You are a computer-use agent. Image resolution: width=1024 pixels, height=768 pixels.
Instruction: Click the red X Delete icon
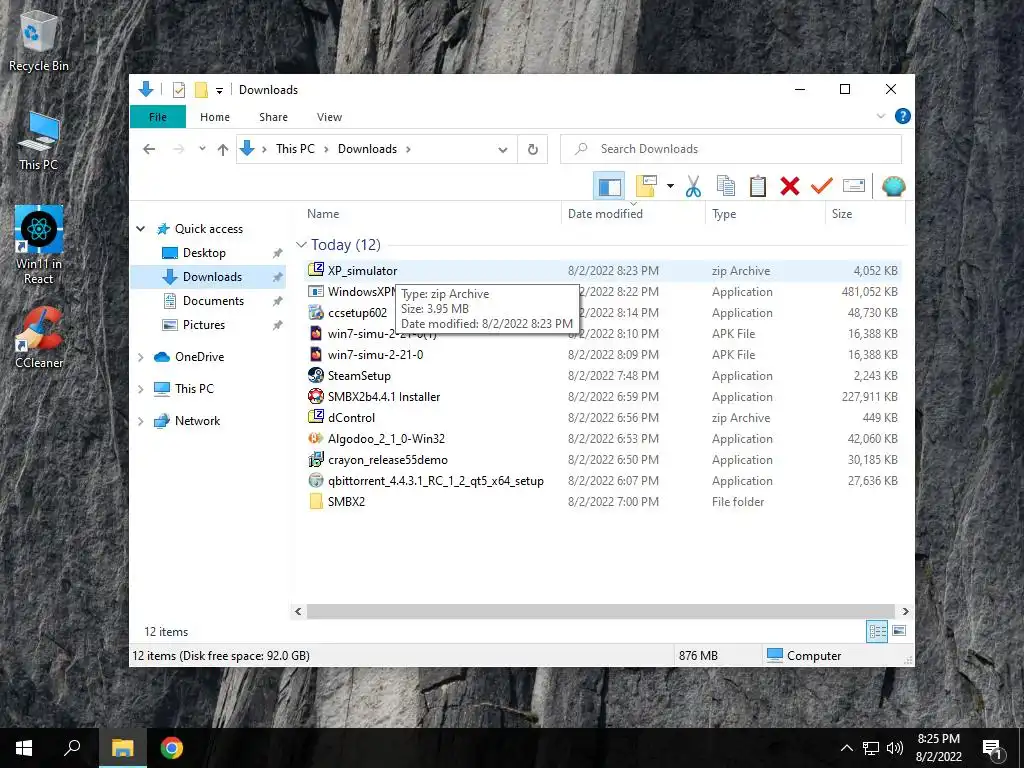(x=790, y=187)
